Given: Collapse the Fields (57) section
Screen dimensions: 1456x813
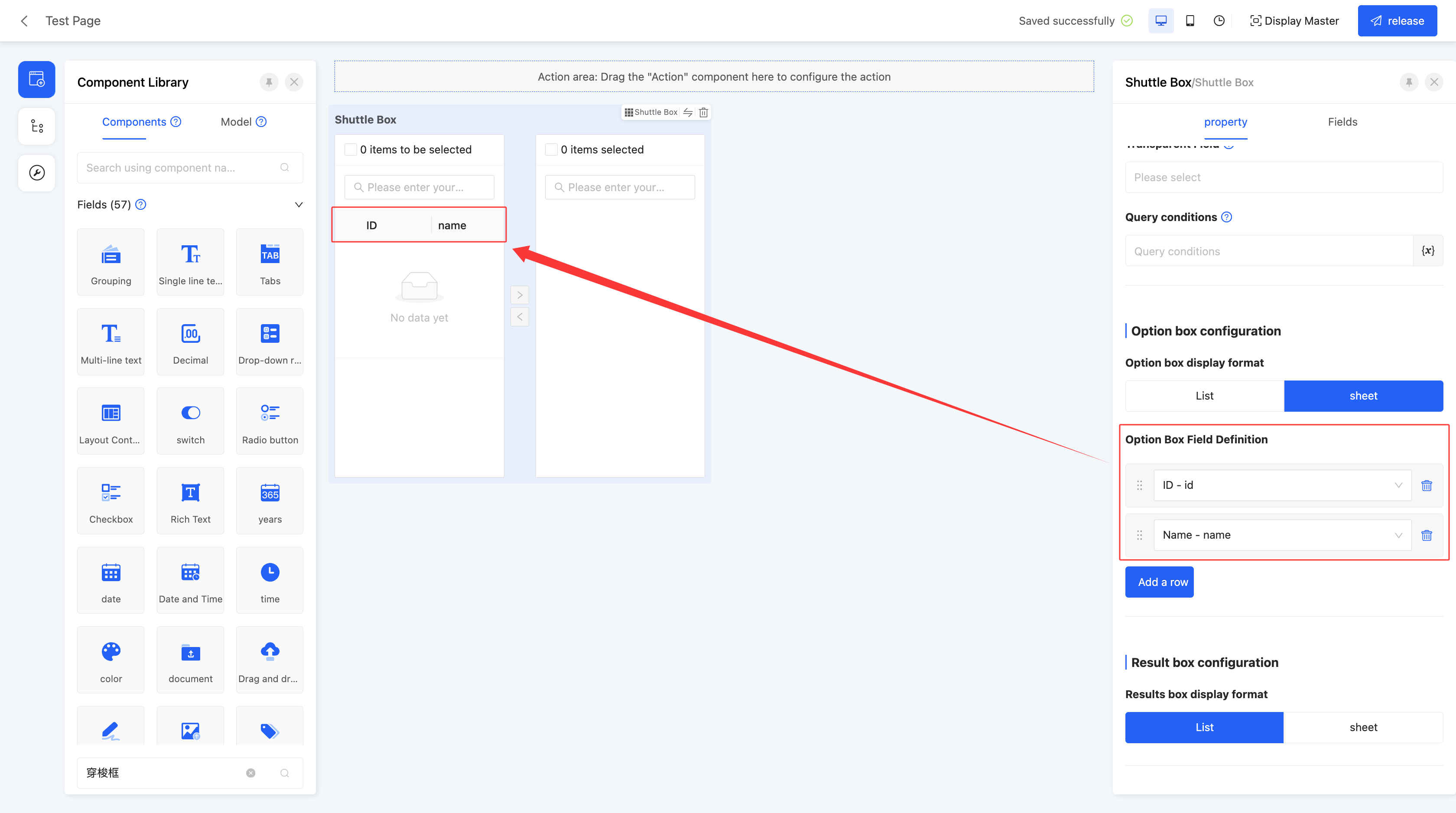Looking at the screenshot, I should point(299,205).
